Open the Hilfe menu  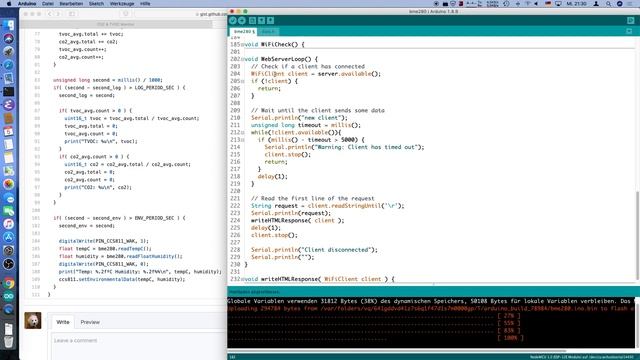[145, 4]
